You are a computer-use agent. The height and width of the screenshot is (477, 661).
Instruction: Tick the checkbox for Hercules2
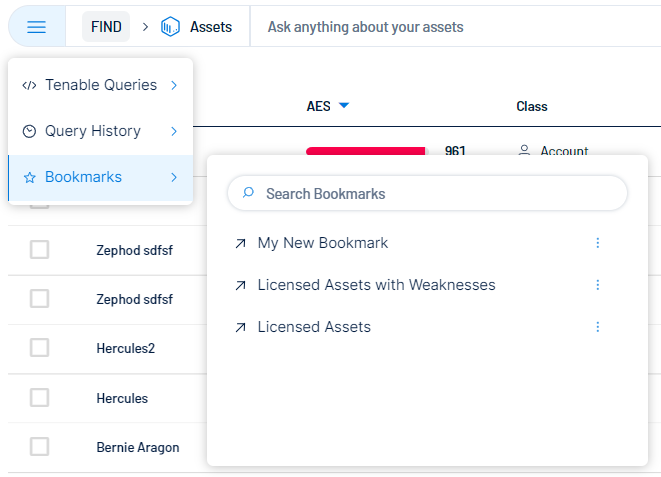39,348
